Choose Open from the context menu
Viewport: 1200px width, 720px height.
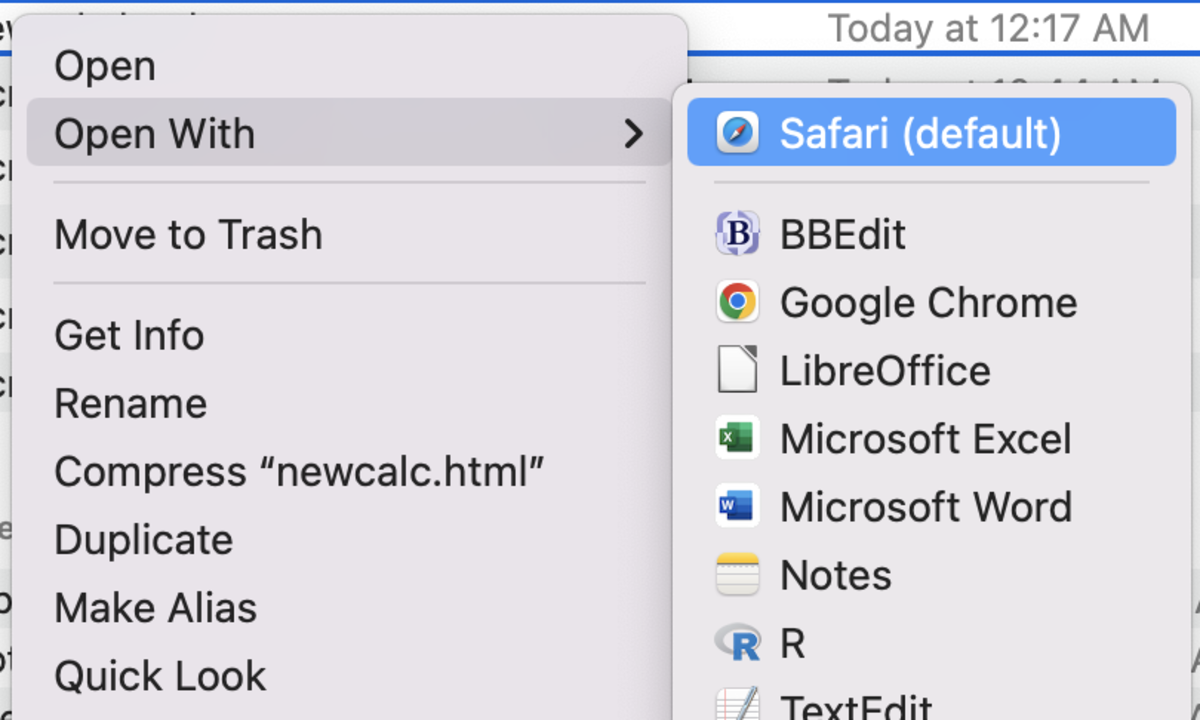[x=105, y=66]
